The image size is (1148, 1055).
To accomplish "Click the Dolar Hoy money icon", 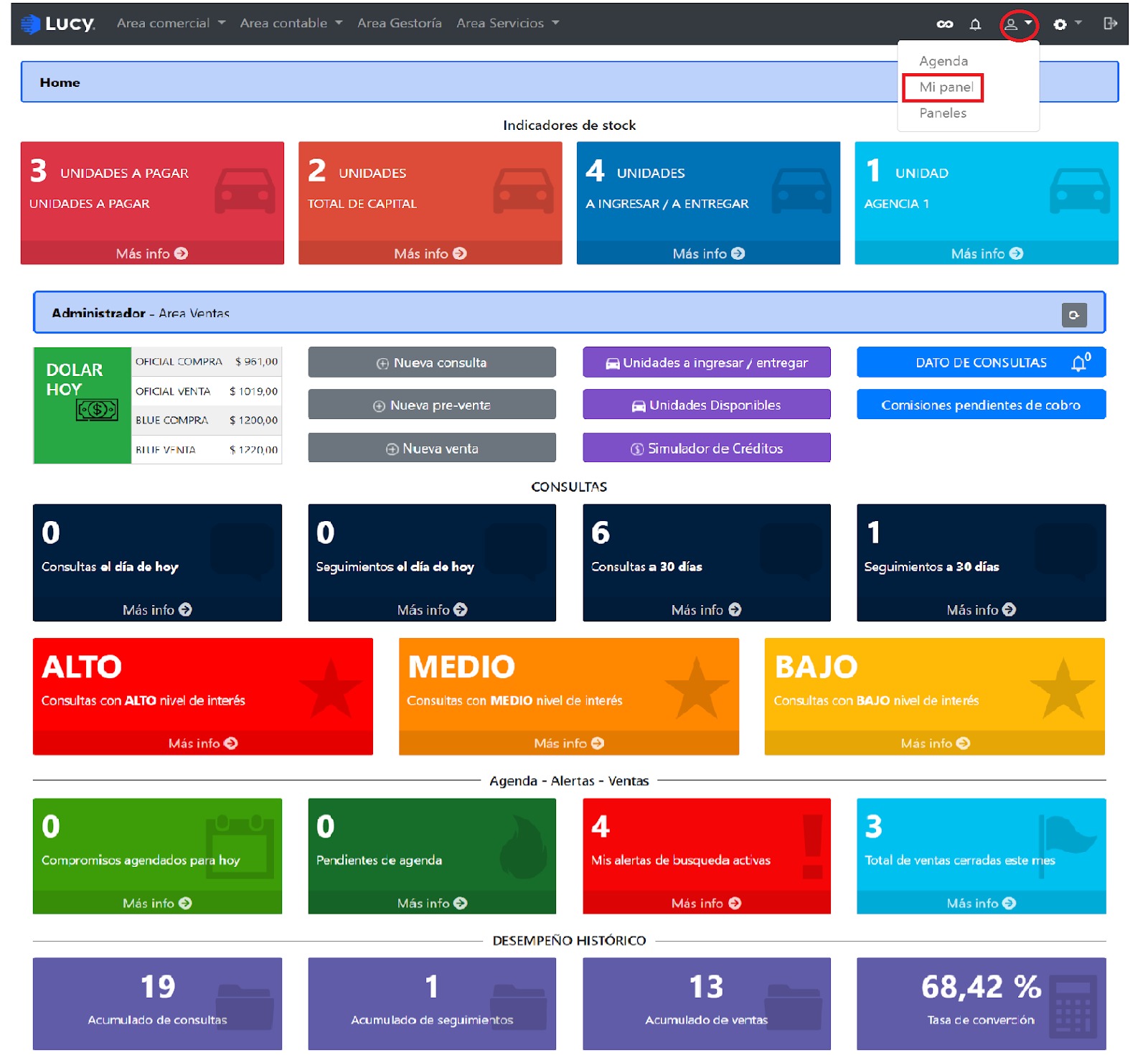I will [x=97, y=410].
